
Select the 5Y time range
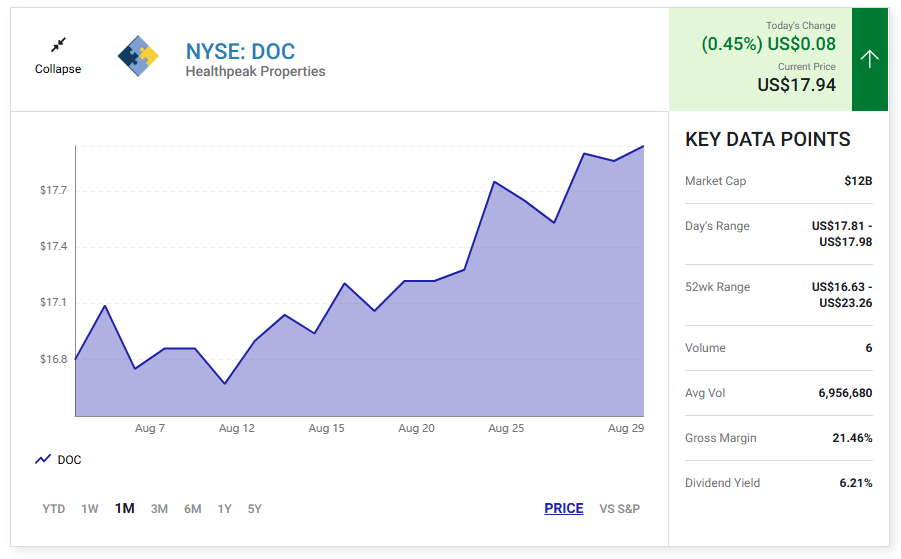pos(255,509)
